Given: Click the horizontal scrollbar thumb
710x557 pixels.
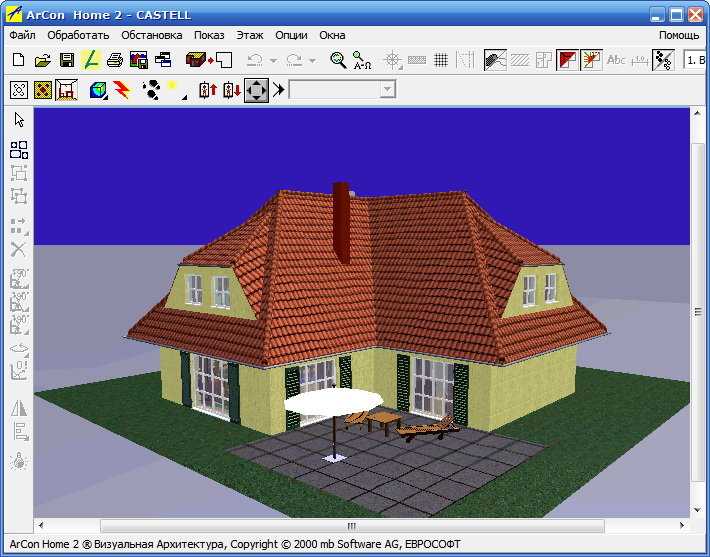Looking at the screenshot, I should [352, 526].
